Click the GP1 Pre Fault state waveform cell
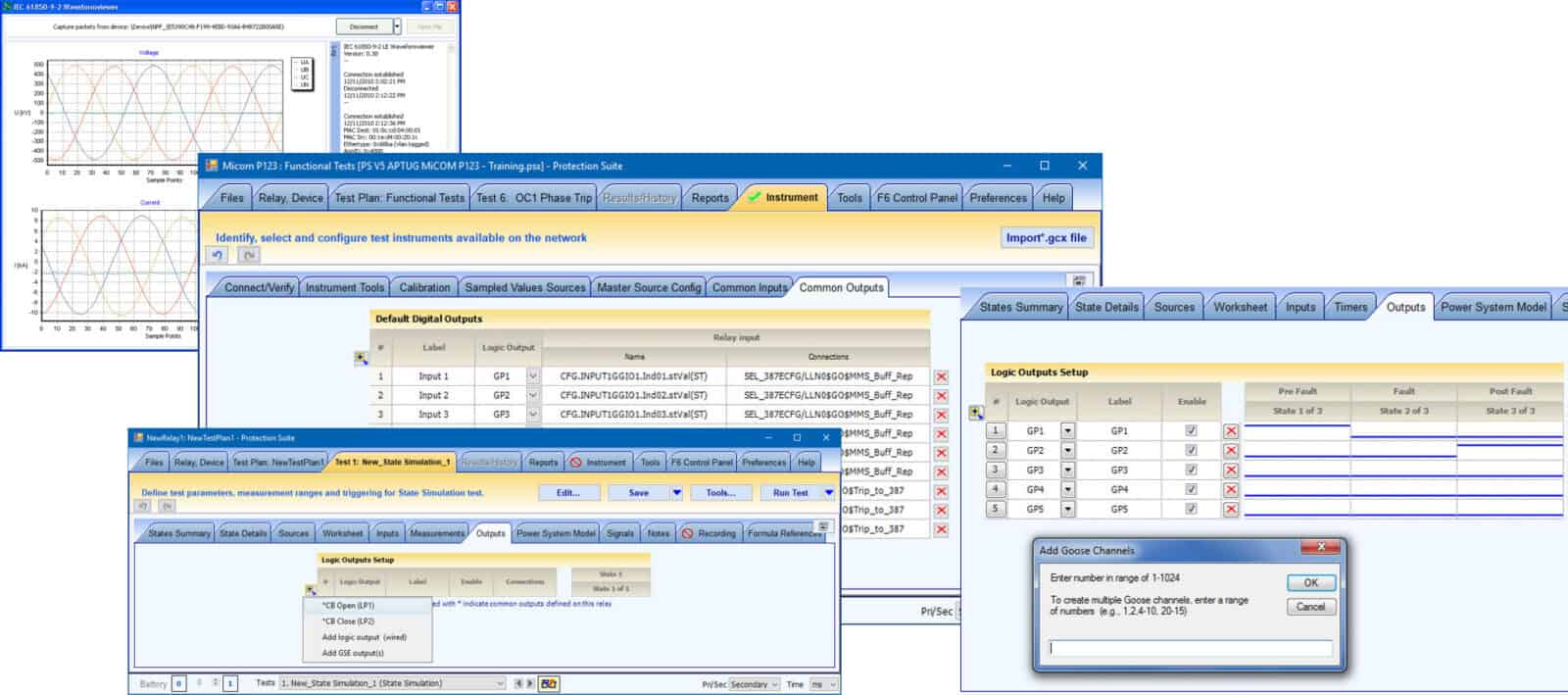This screenshot has width=1568, height=695. (1298, 431)
